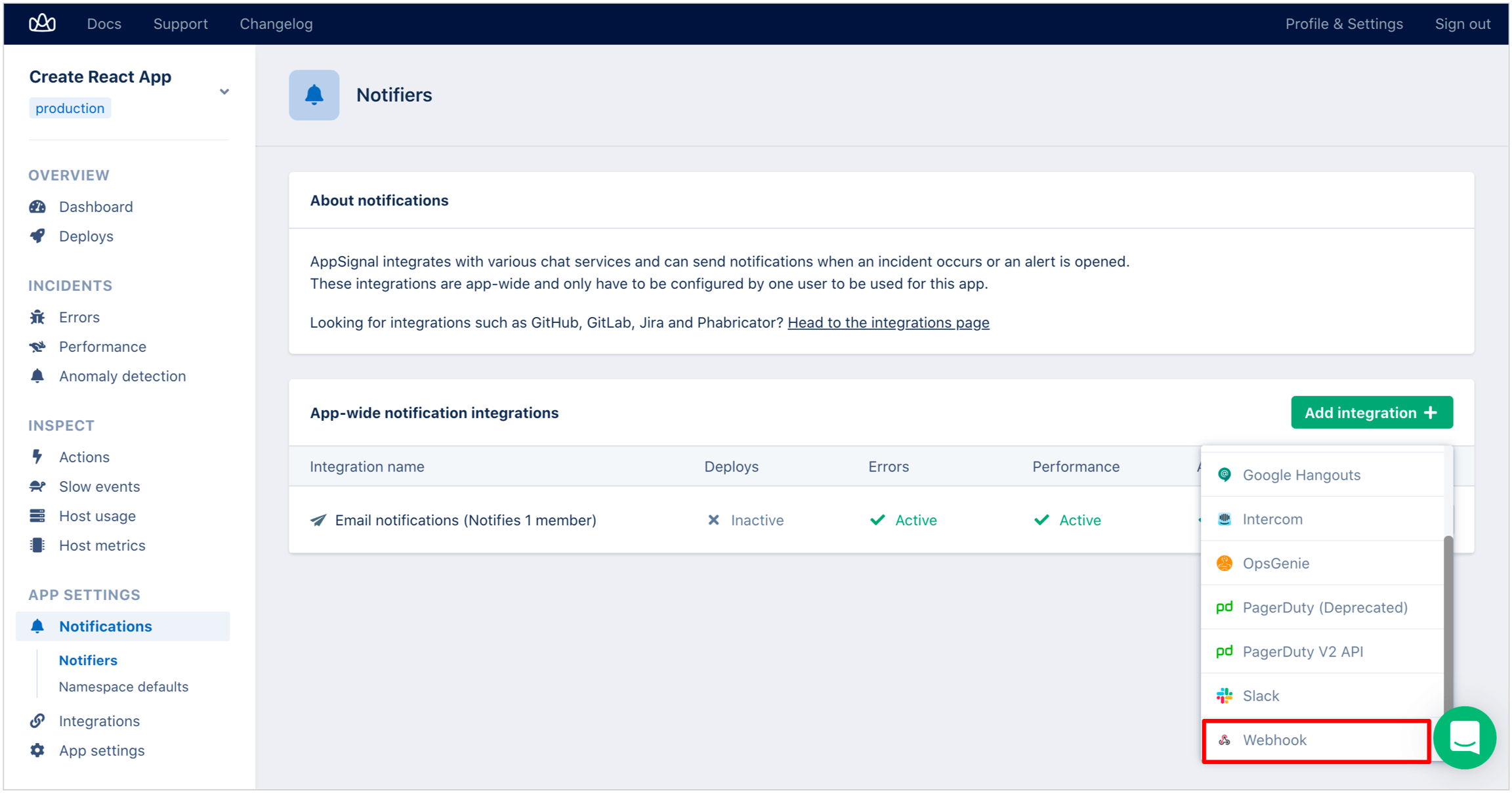Click the Webhook logo icon

click(1225, 740)
